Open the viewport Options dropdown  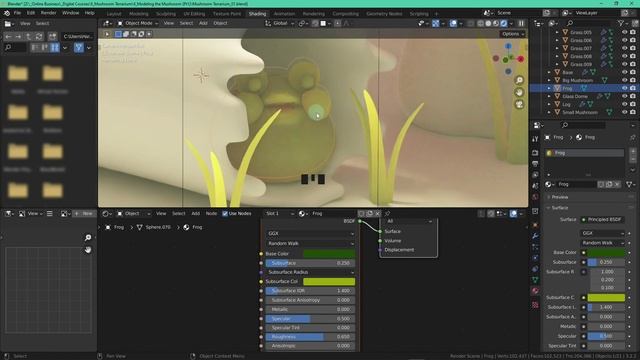(513, 34)
